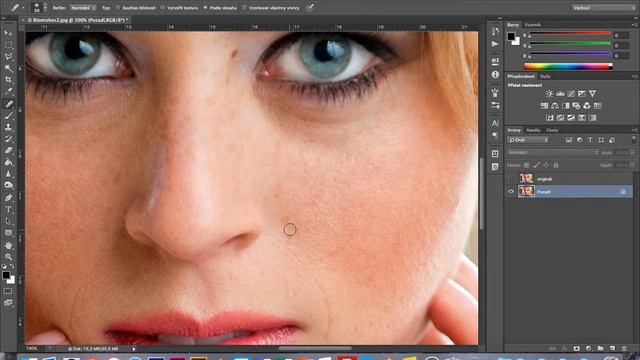Select the Move tool
Screen dimensions: 640x360
click(8, 33)
